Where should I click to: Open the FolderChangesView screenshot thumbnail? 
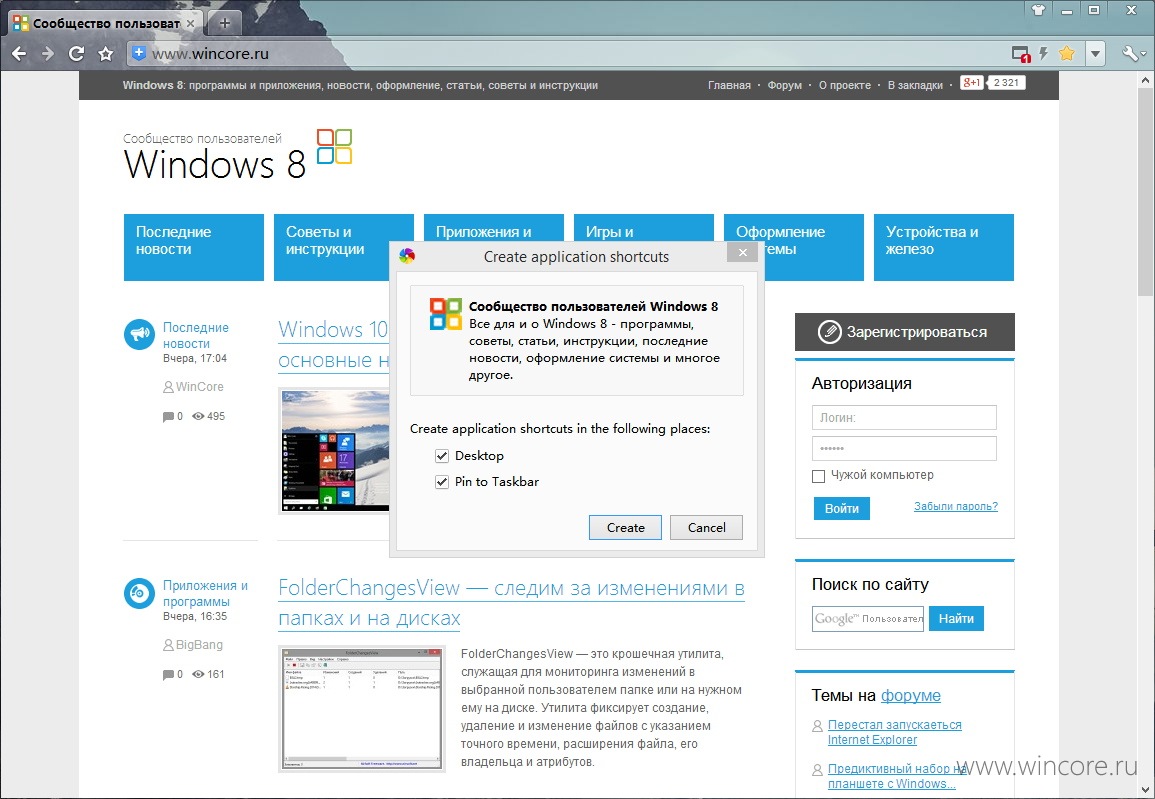tap(362, 708)
